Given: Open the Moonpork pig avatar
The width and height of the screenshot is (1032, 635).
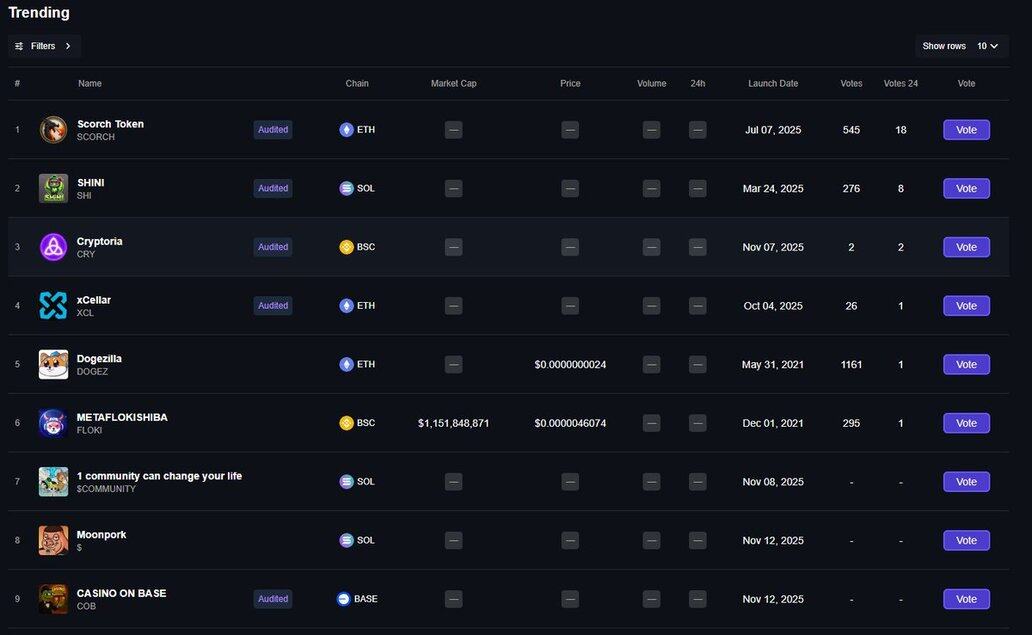Looking at the screenshot, I should [53, 540].
